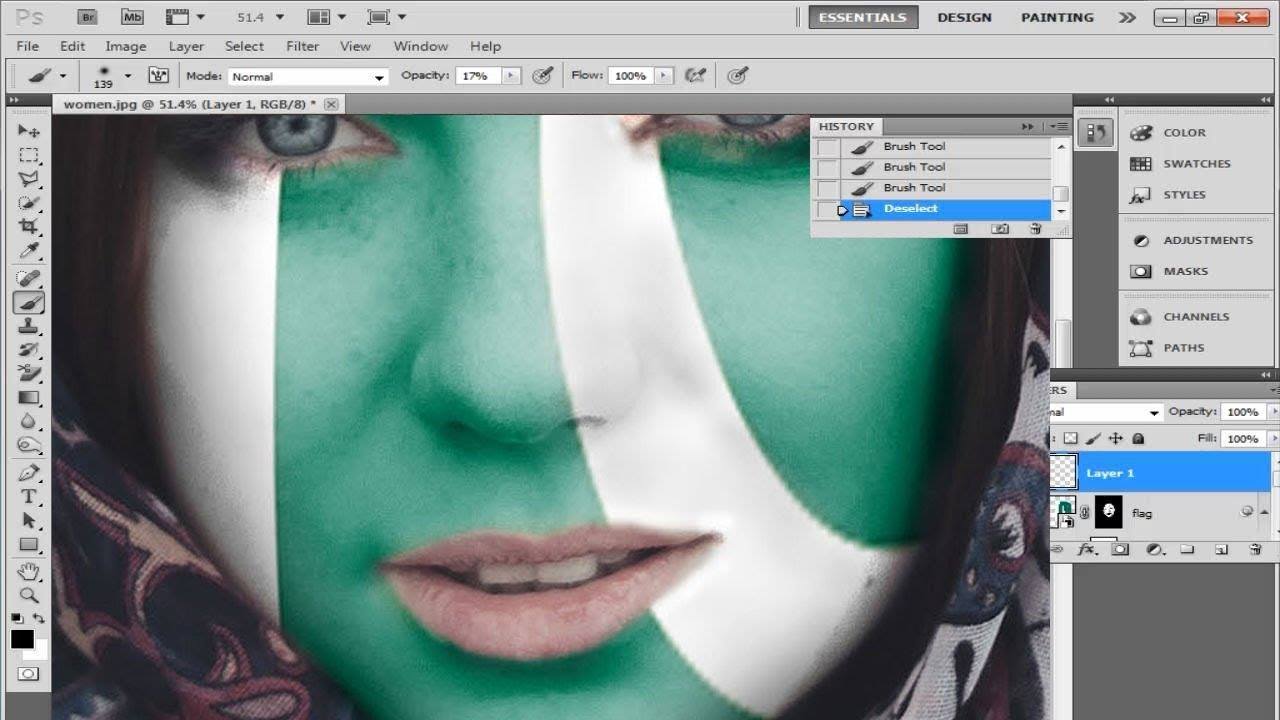This screenshot has height=720, width=1280.
Task: Select the Brush tool in toolbox
Action: (29, 302)
